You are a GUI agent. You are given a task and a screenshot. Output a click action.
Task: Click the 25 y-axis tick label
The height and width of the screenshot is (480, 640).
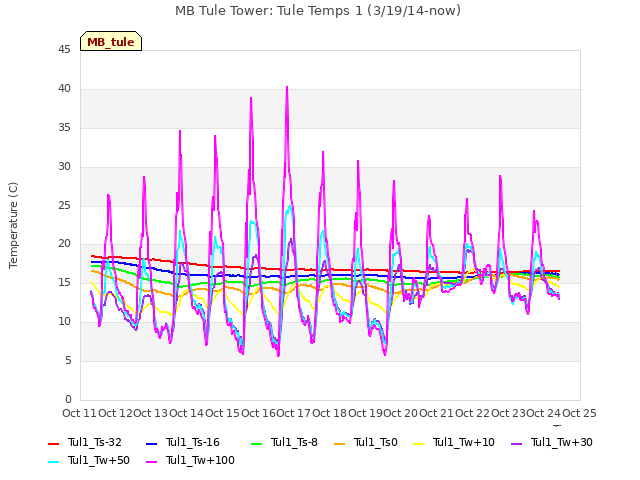click(x=64, y=205)
